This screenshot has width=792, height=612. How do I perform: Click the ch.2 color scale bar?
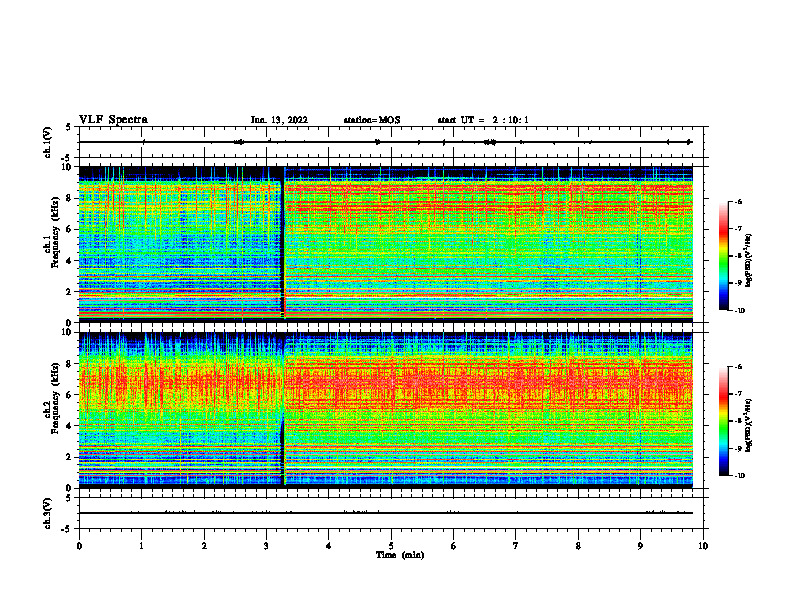tap(723, 421)
